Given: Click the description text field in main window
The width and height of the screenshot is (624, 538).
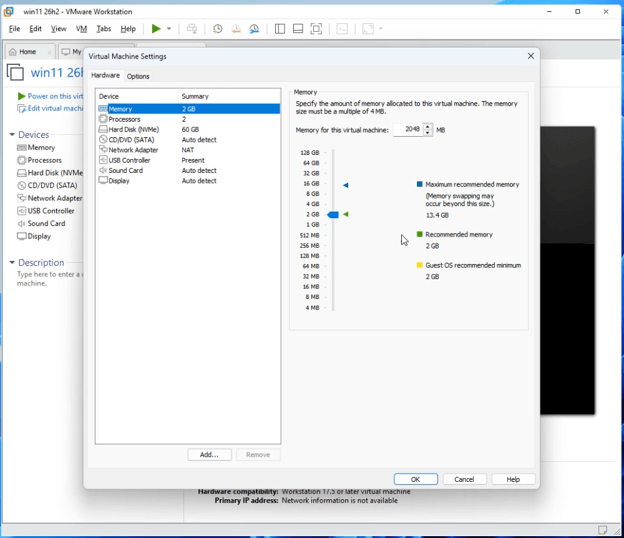Looking at the screenshot, I should (50, 279).
